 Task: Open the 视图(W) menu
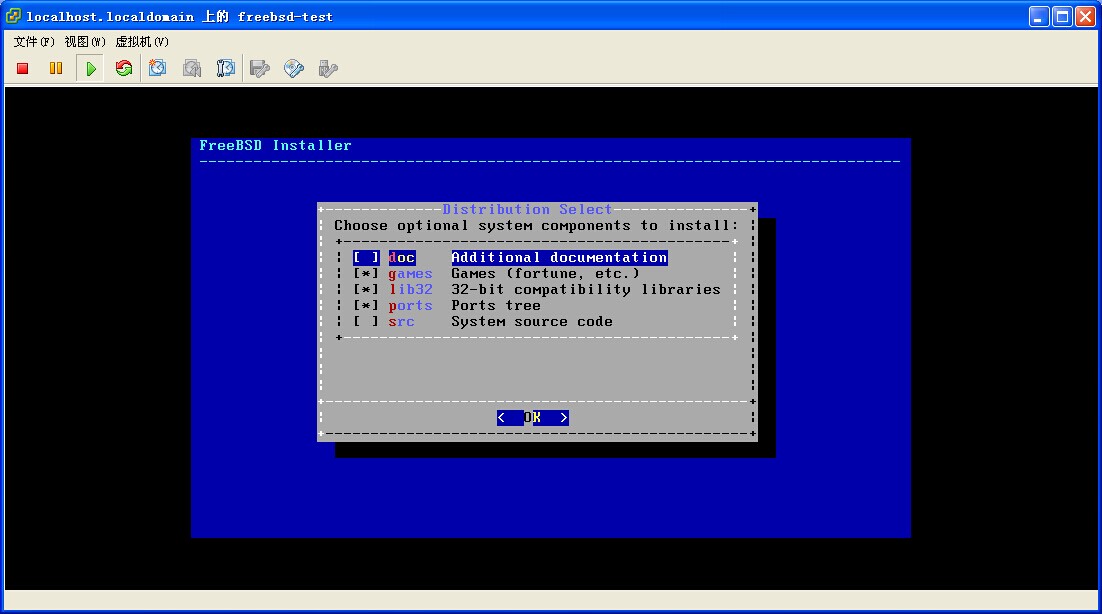click(85, 42)
